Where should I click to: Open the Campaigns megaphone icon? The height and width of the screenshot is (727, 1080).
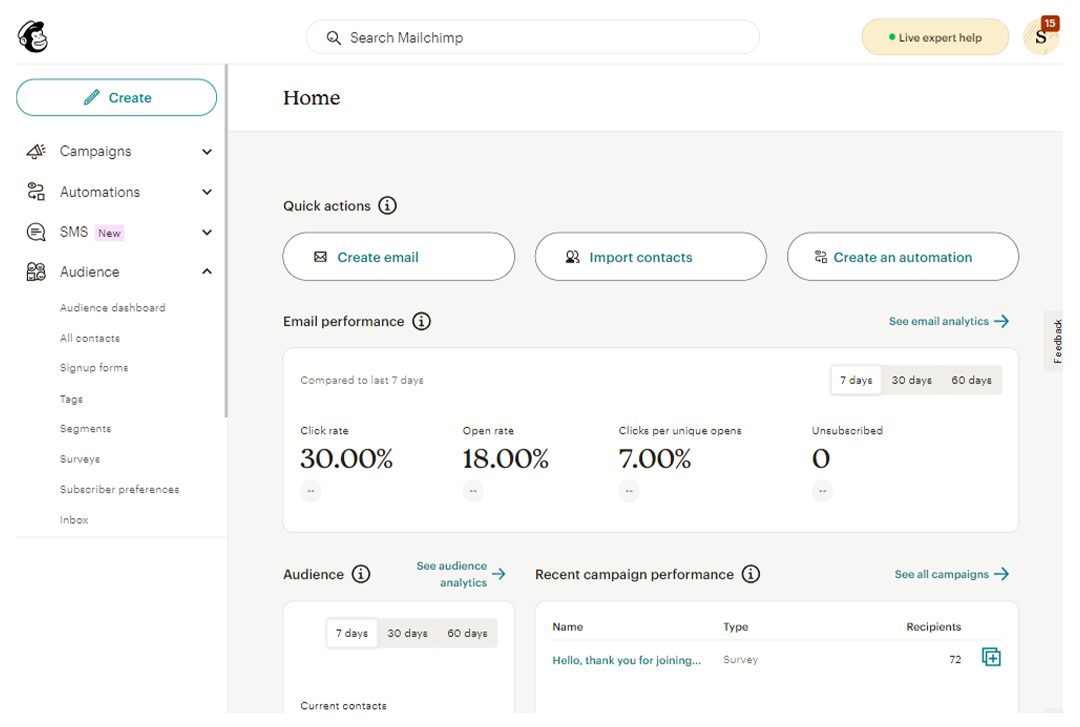pyautogui.click(x=36, y=151)
